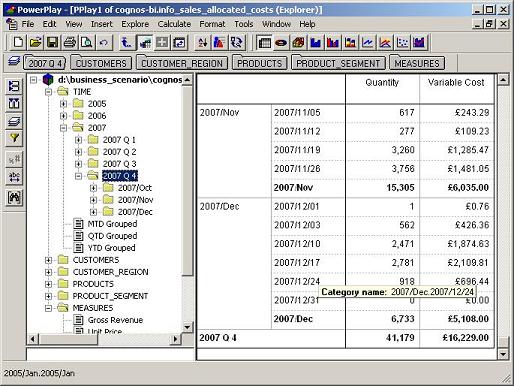Collapse the MEASURES folder
The width and height of the screenshot is (514, 386).
[x=48, y=308]
